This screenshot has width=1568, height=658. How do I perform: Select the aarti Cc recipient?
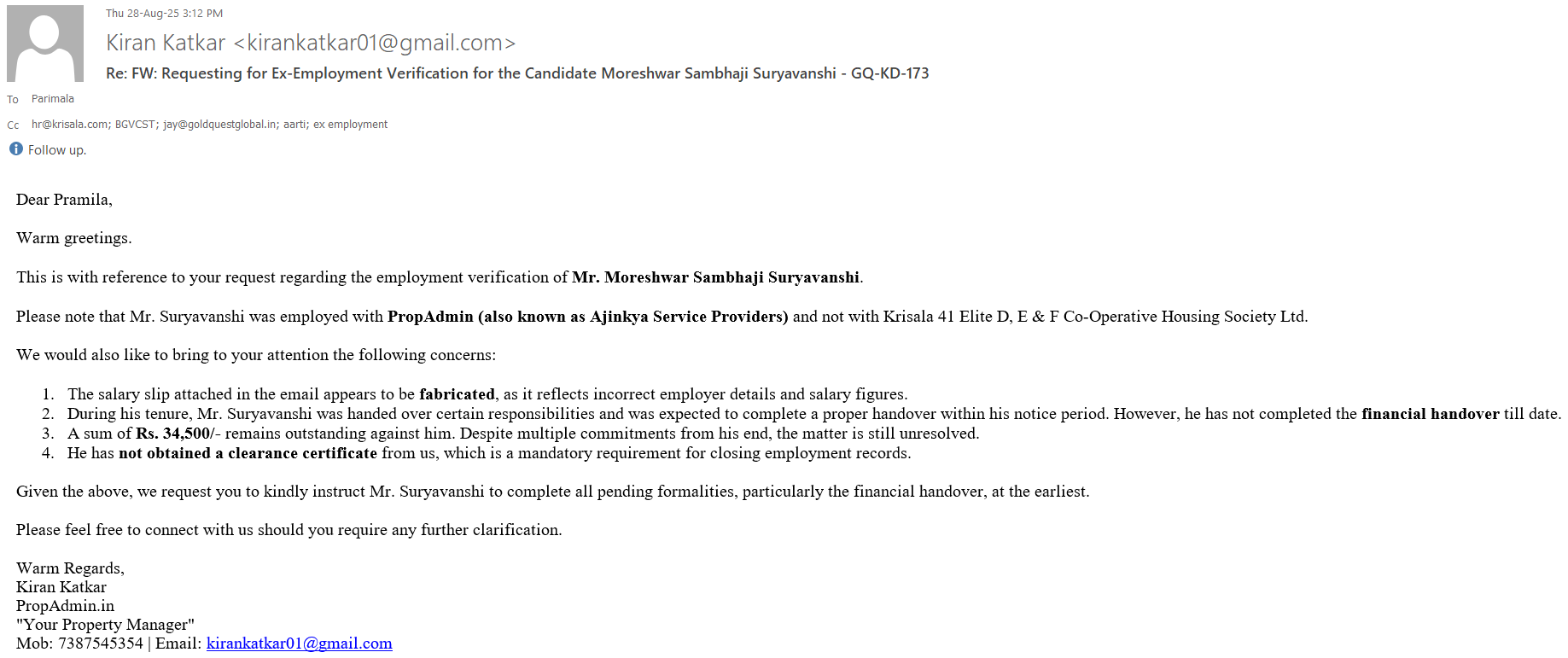click(294, 125)
